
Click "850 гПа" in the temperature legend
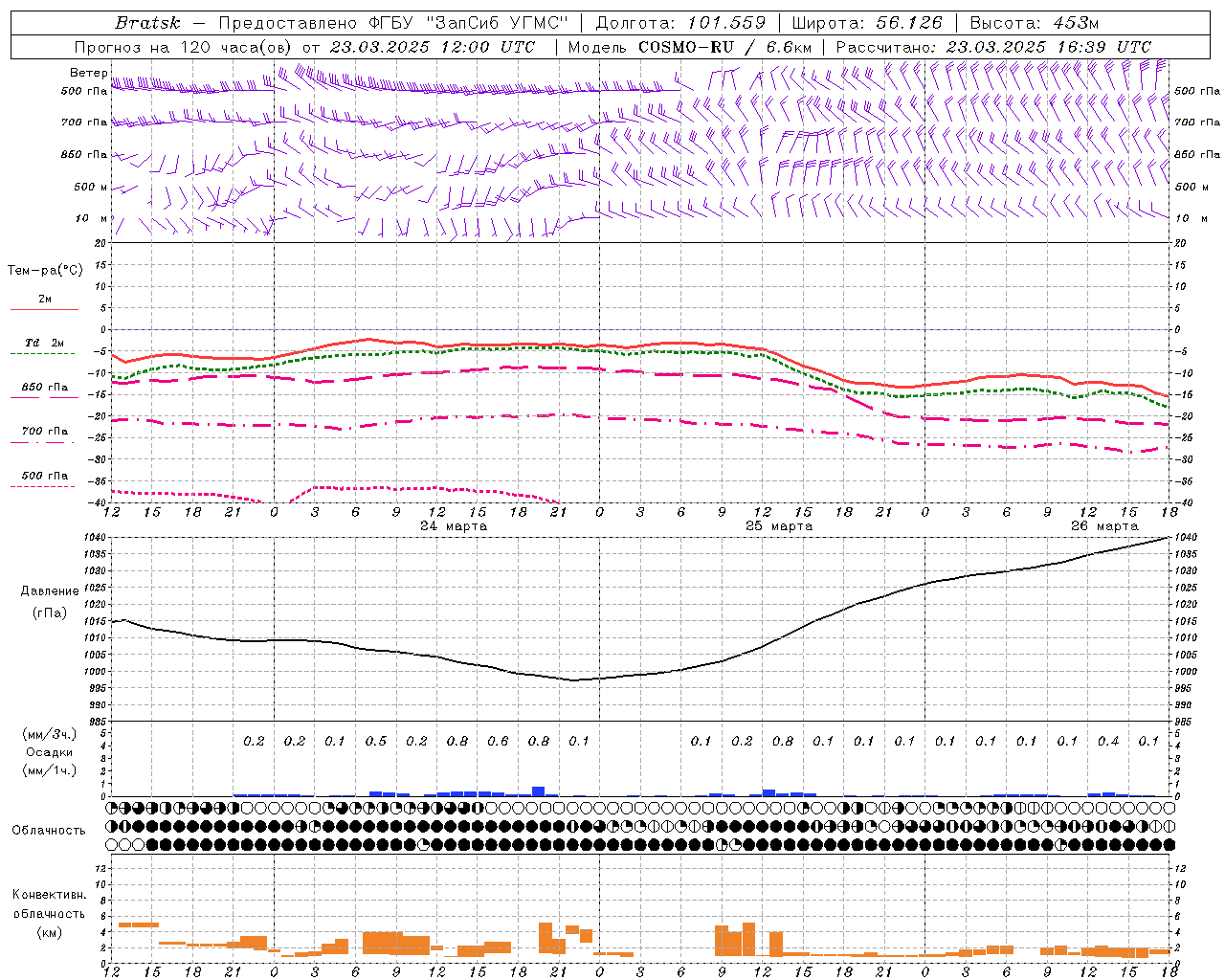[44, 388]
